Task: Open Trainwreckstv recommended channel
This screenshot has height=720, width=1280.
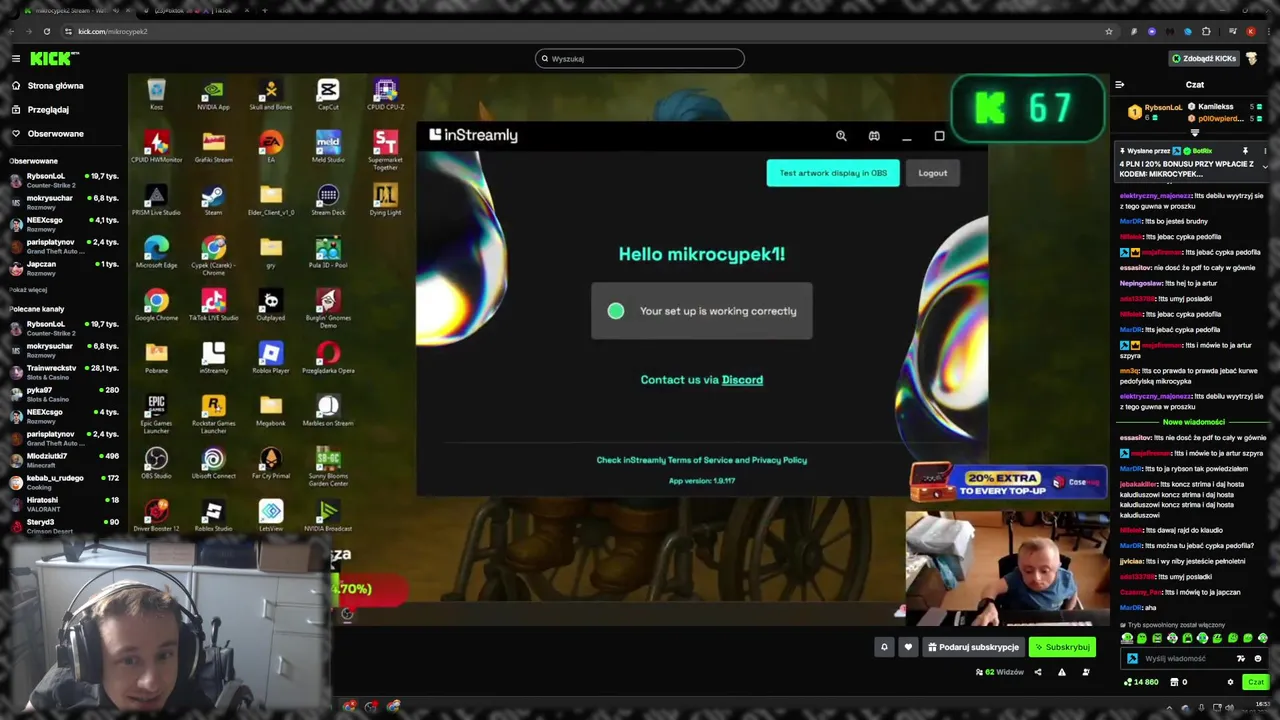Action: [65, 372]
